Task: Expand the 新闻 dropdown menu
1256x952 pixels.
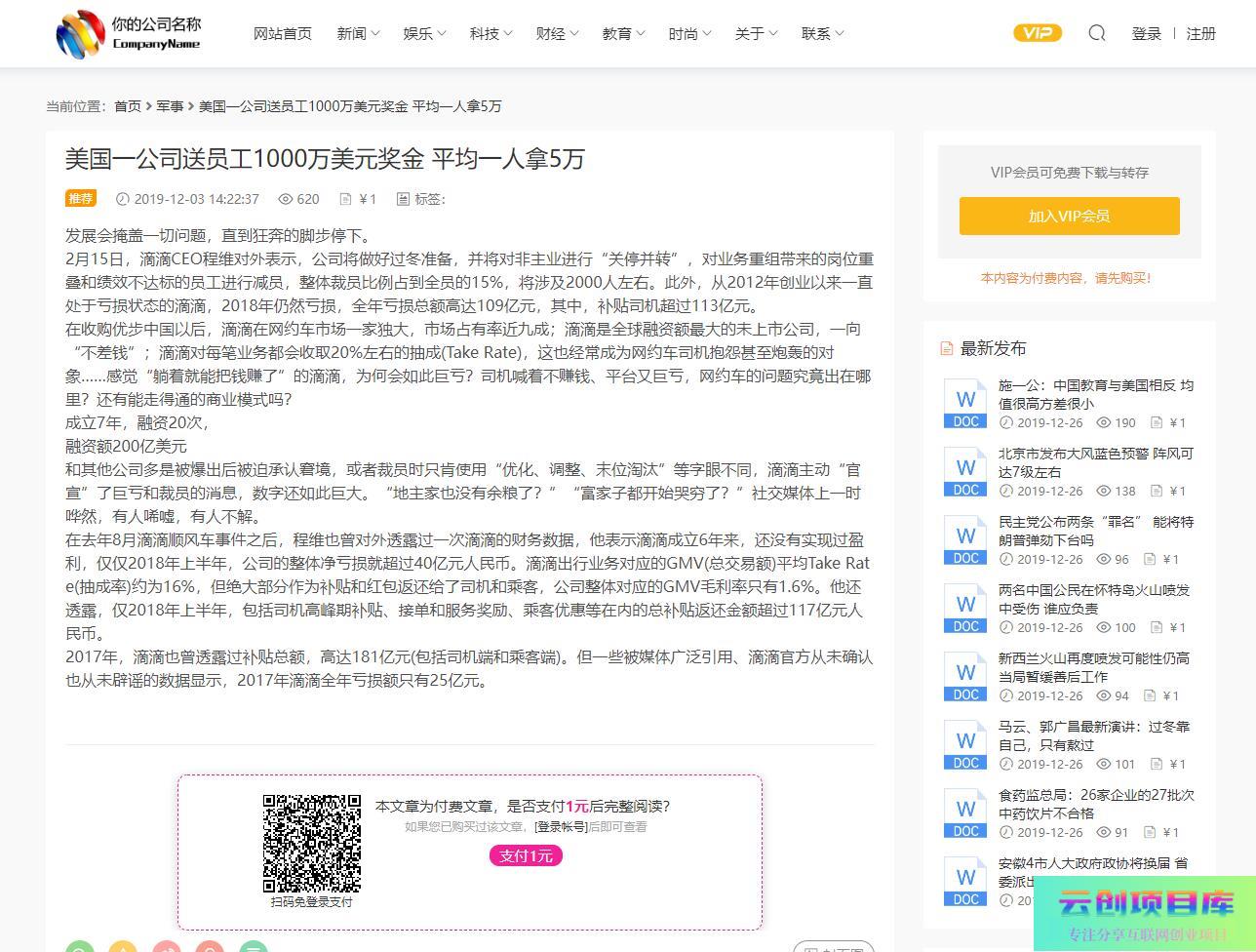Action: coord(358,33)
